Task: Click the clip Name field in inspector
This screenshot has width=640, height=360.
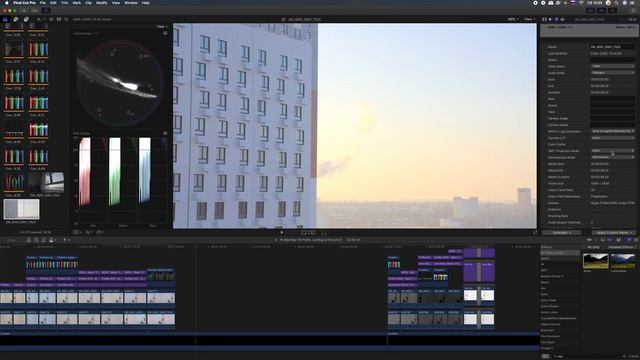Action: tap(613, 47)
